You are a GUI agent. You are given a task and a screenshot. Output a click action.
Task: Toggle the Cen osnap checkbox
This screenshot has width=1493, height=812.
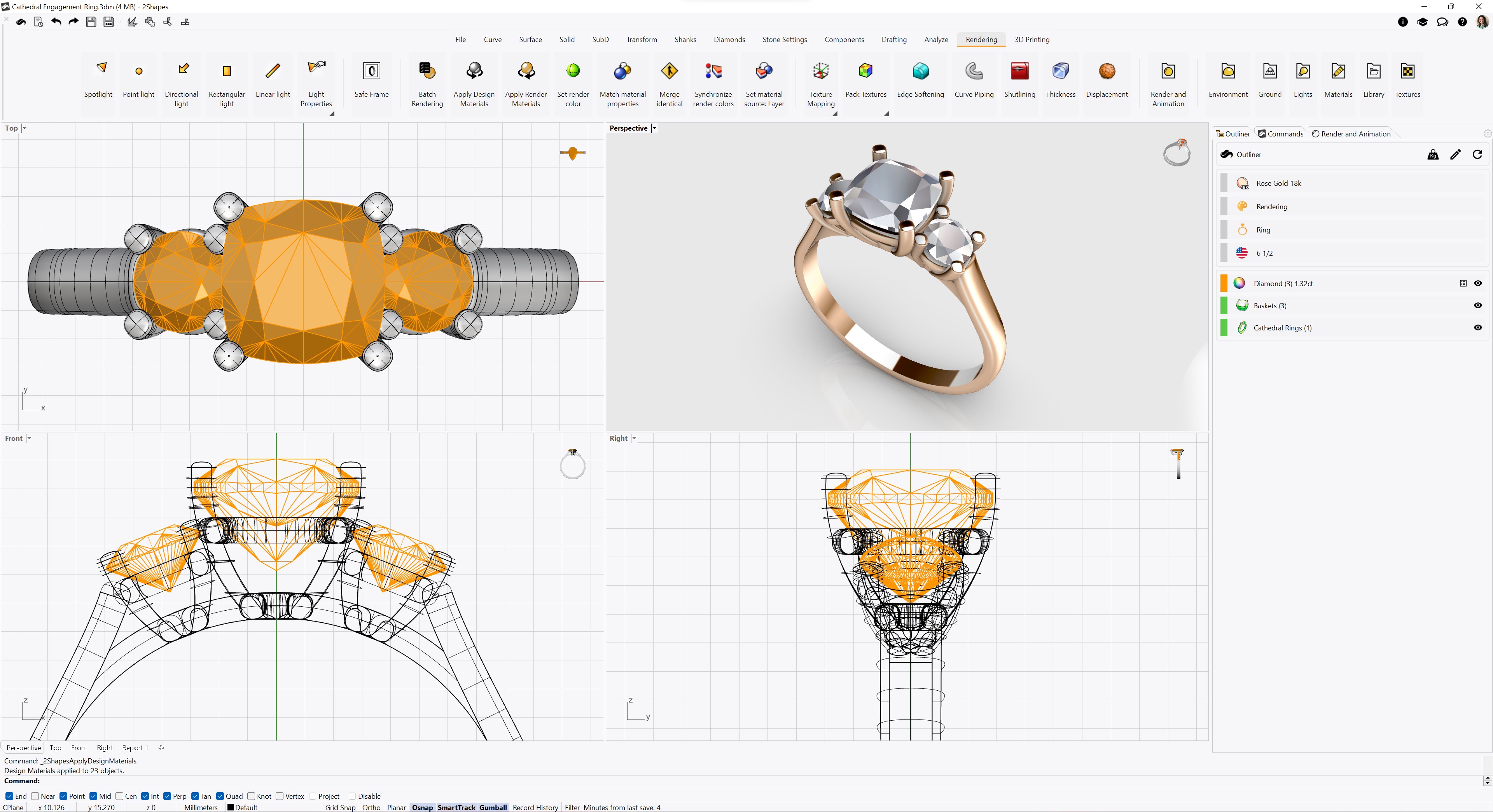119,796
